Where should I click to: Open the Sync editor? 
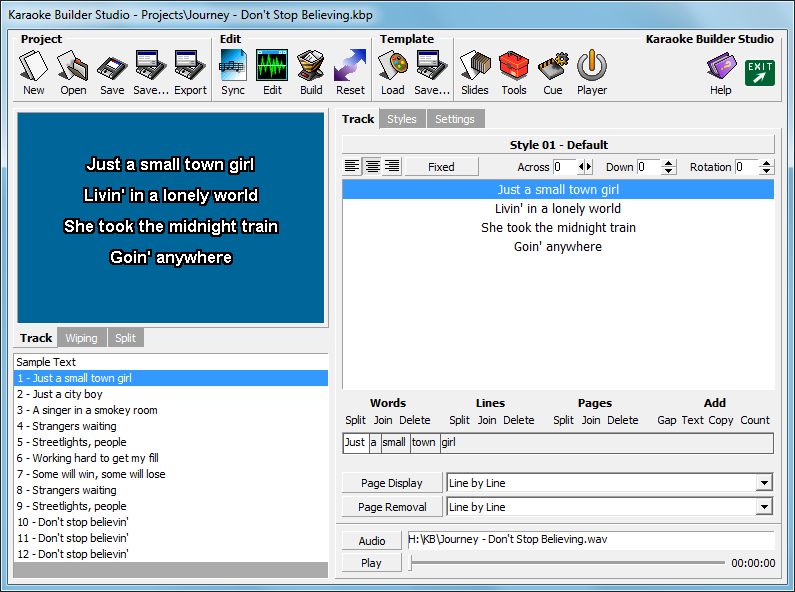(x=233, y=72)
